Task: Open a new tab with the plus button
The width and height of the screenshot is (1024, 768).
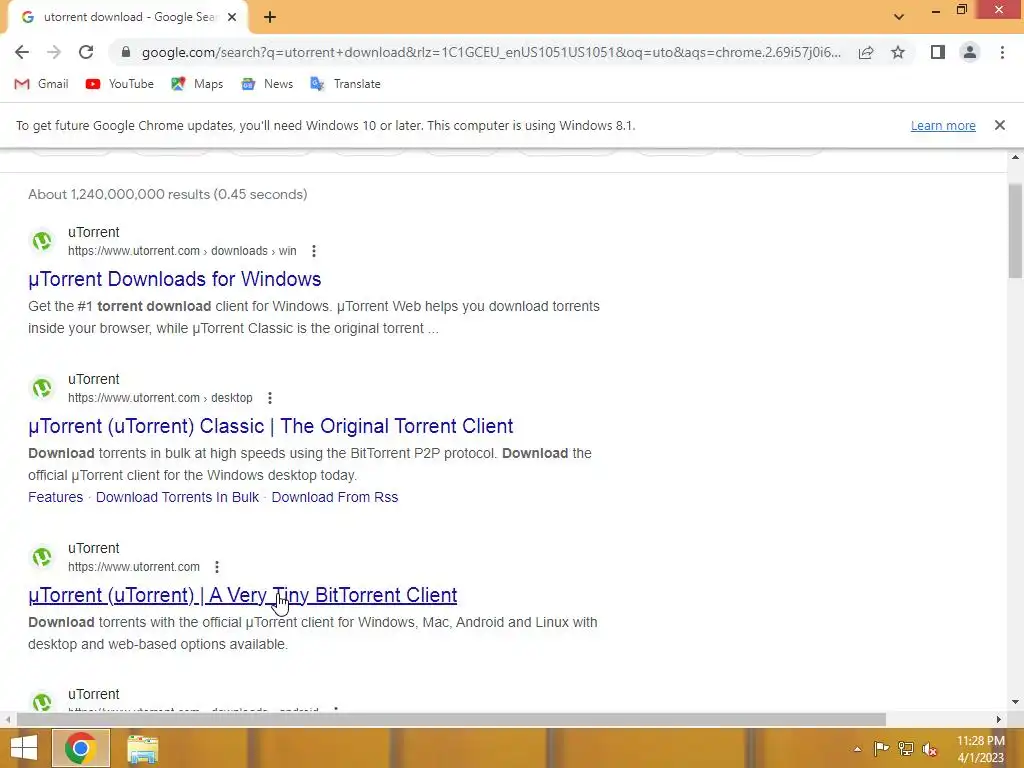Action: pyautogui.click(x=270, y=18)
